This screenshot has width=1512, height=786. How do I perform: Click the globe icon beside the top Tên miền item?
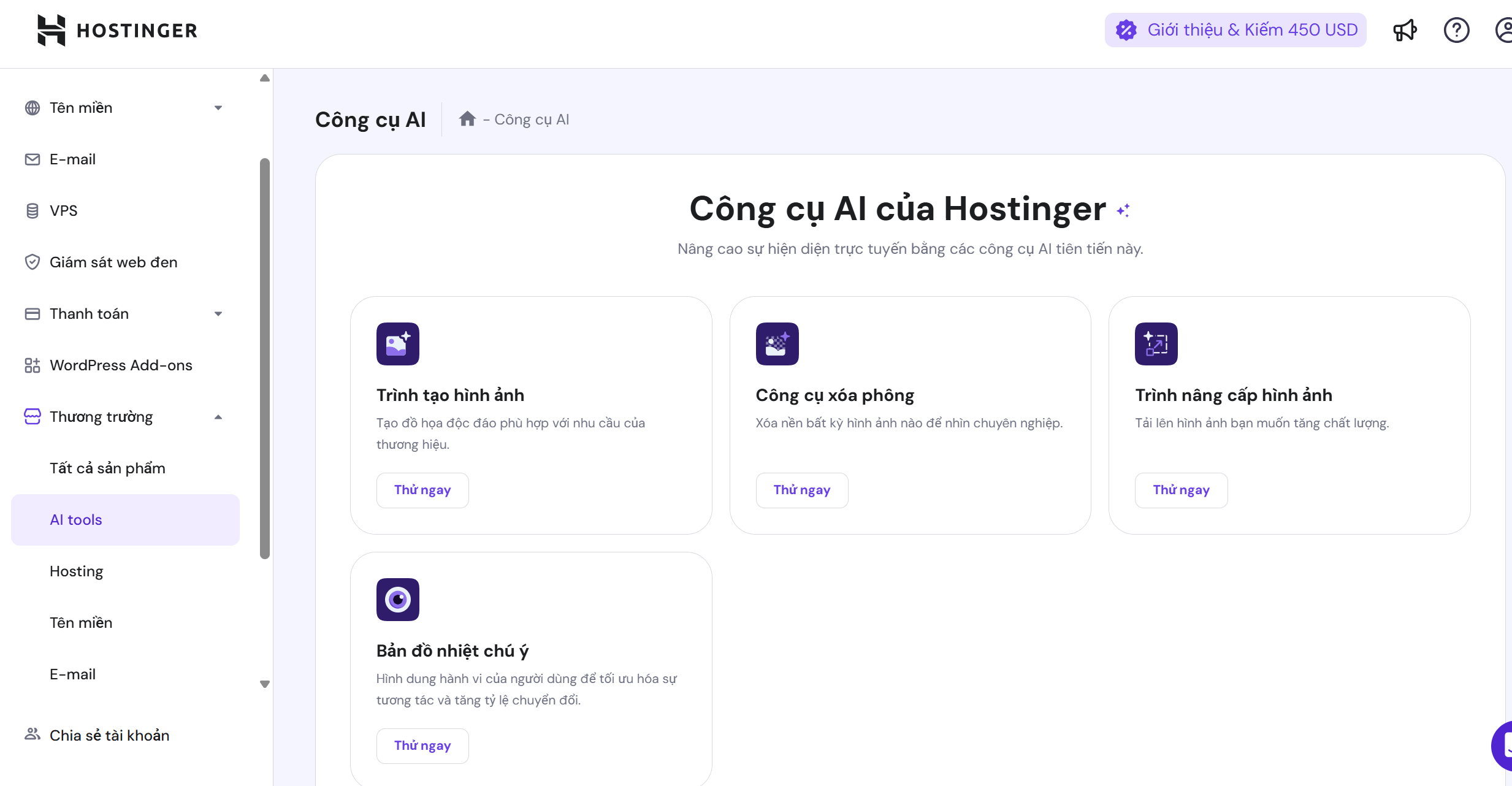[32, 108]
